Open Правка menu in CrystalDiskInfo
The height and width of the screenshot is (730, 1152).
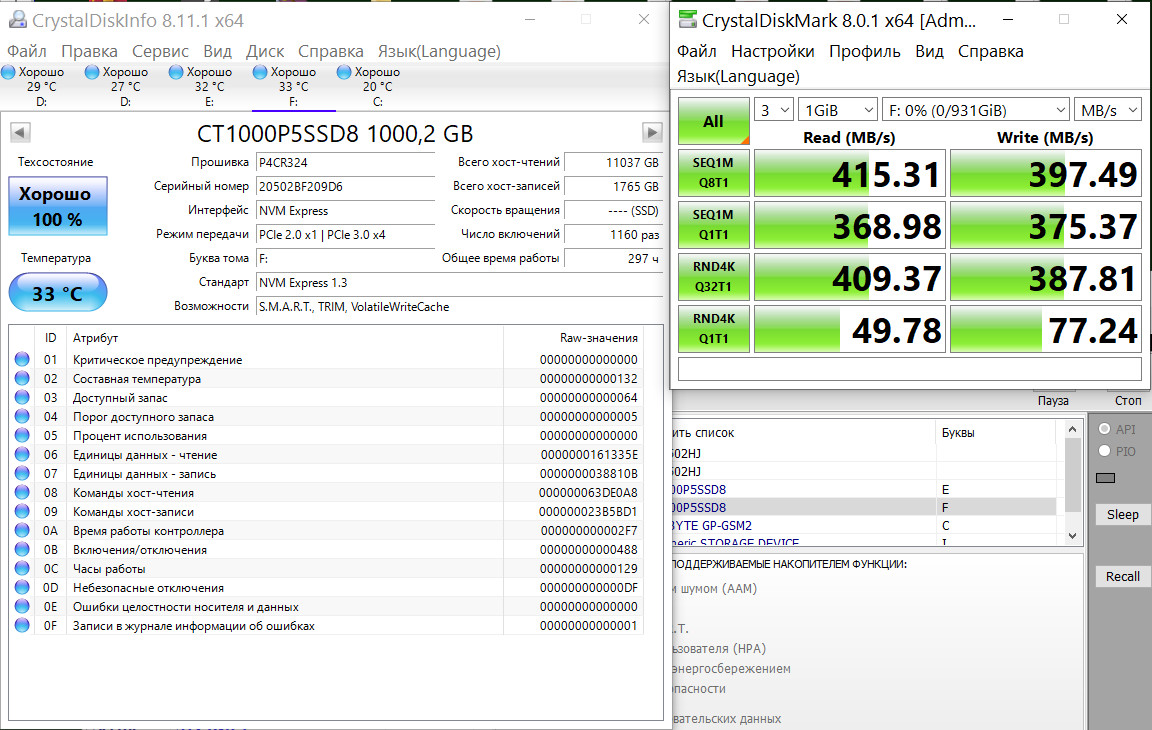[89, 51]
